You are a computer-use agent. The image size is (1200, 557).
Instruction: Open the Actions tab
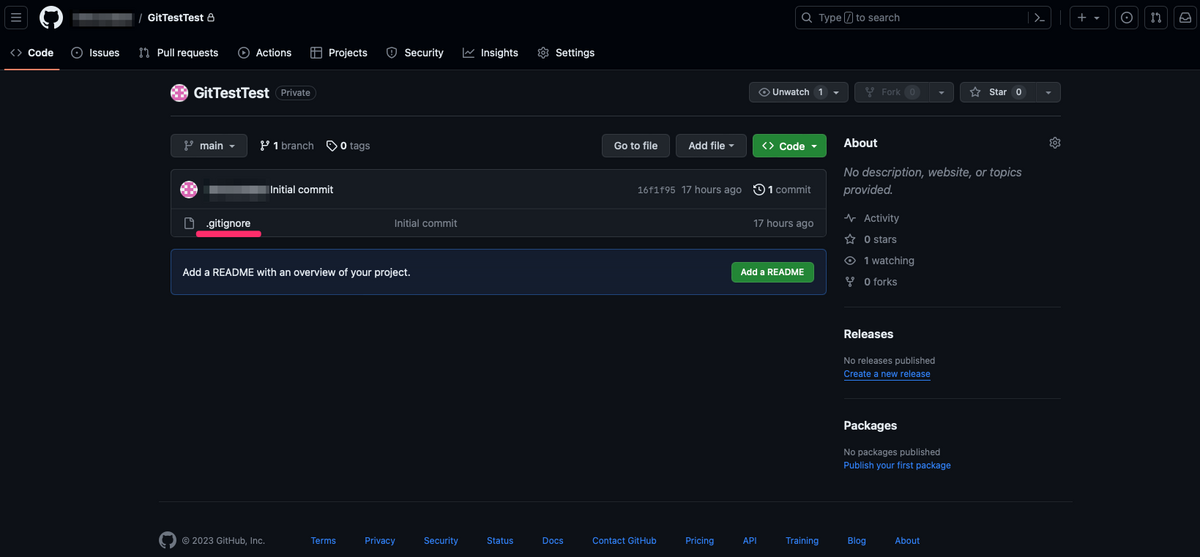click(265, 53)
